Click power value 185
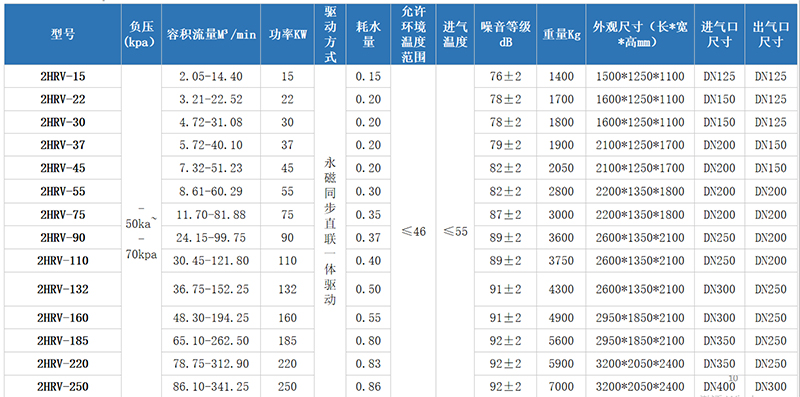This screenshot has height=397, width=800. pyautogui.click(x=288, y=341)
